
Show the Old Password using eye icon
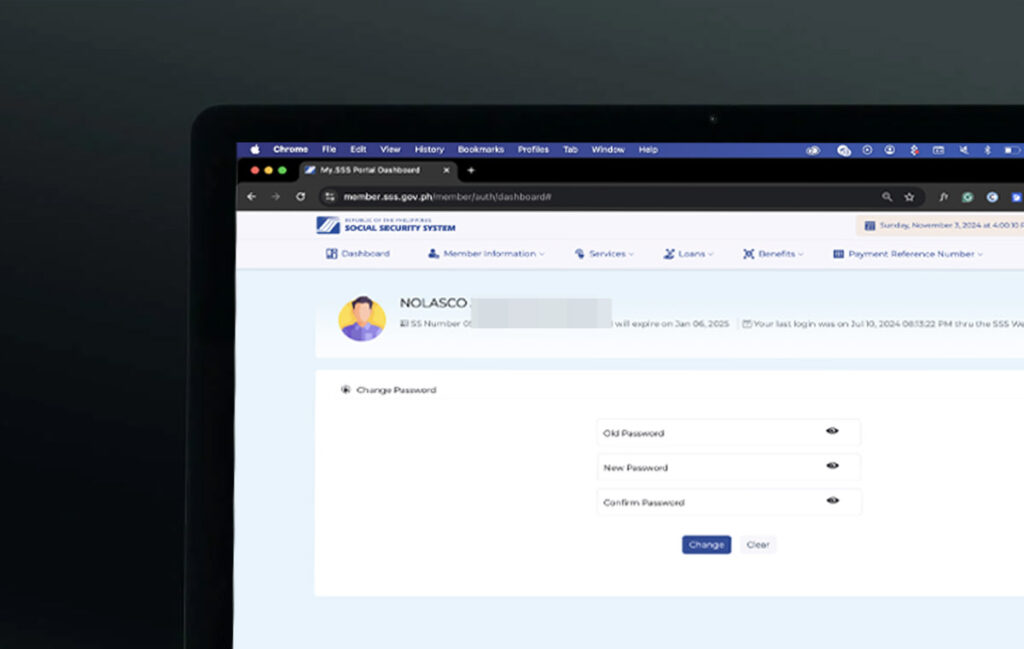click(832, 431)
